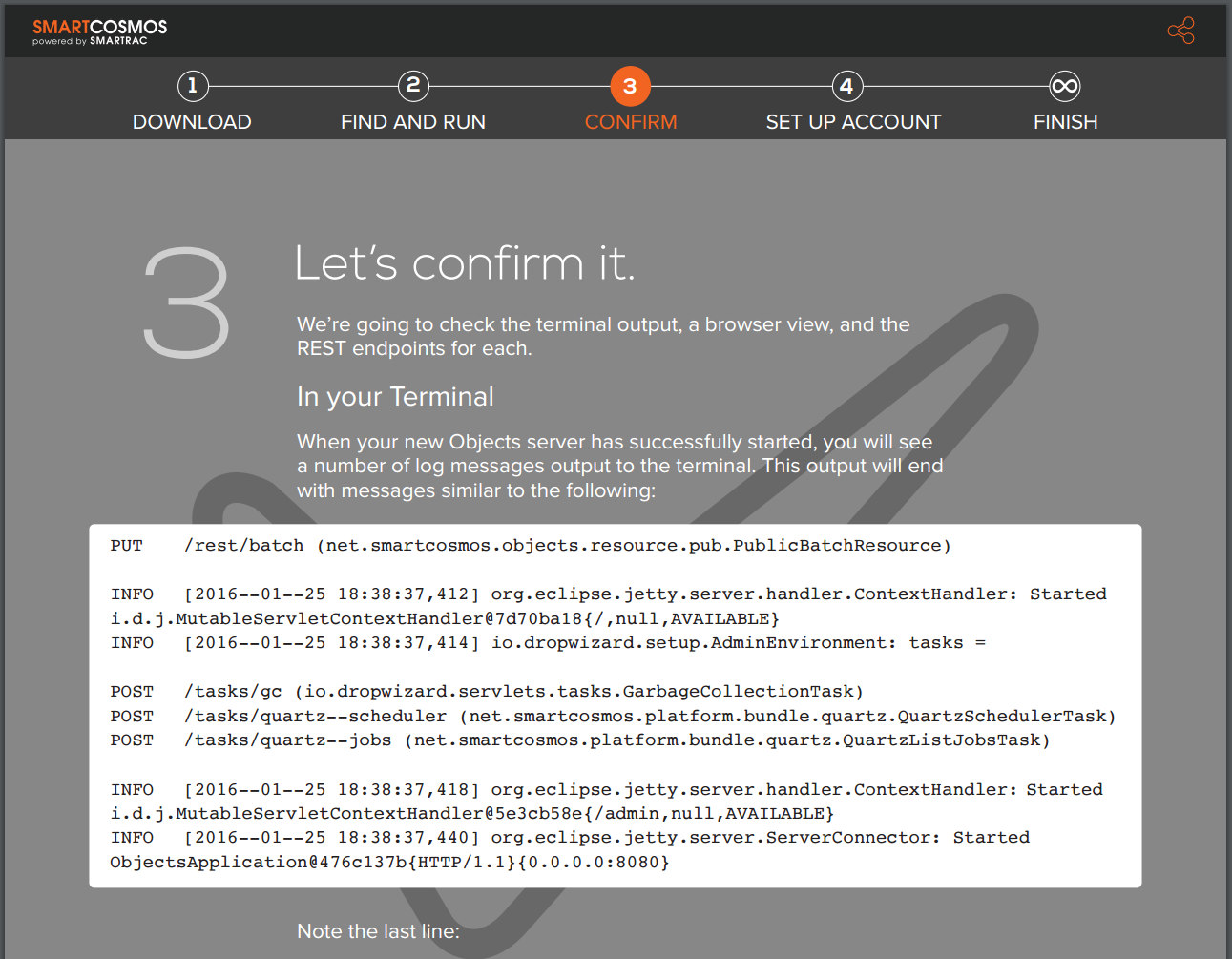Click the MutableServletContextHandler /admin line
The height and width of the screenshot is (959, 1232).
tap(472, 814)
